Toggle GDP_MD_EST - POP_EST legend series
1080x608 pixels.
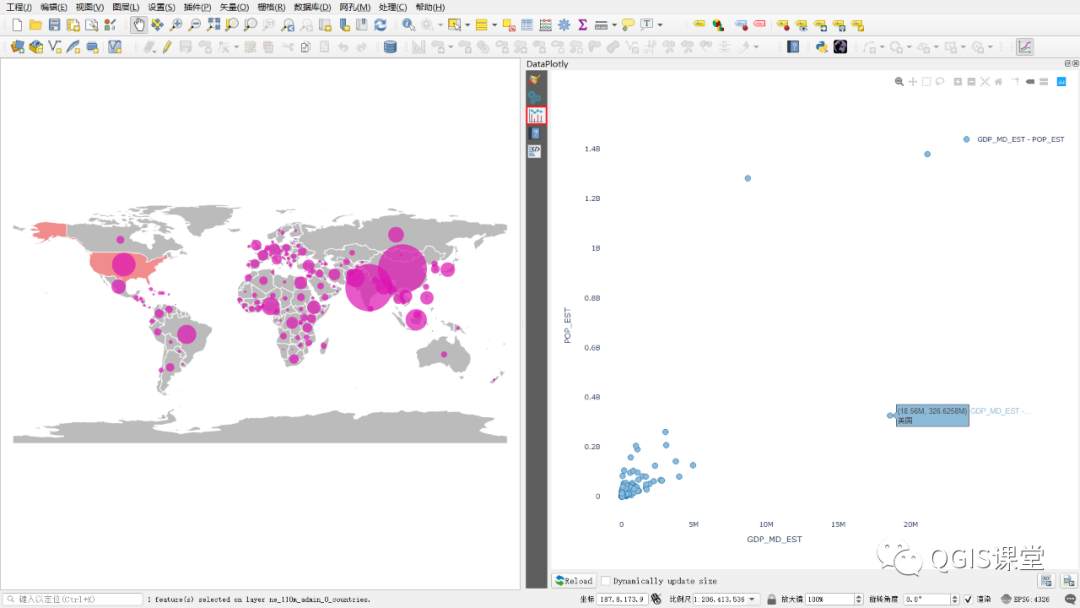tap(1015, 139)
